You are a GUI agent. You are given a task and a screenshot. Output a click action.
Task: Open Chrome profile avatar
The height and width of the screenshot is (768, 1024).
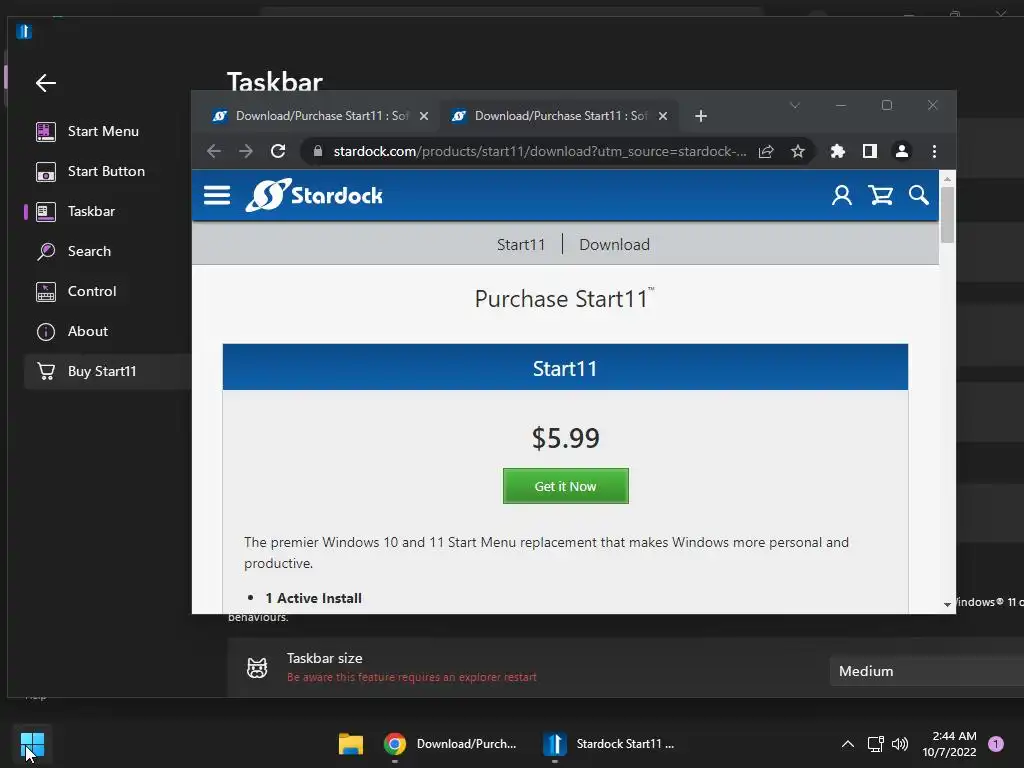click(902, 152)
